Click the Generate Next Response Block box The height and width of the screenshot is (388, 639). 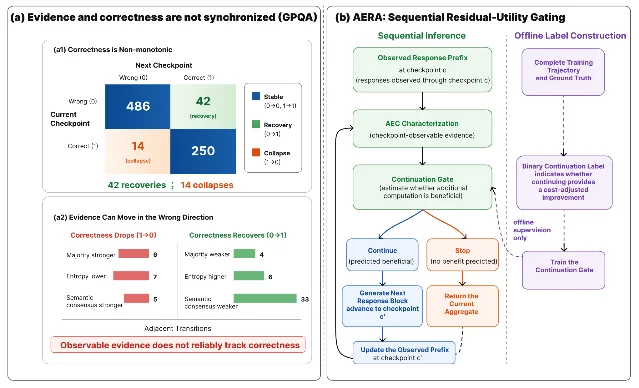tap(382, 306)
